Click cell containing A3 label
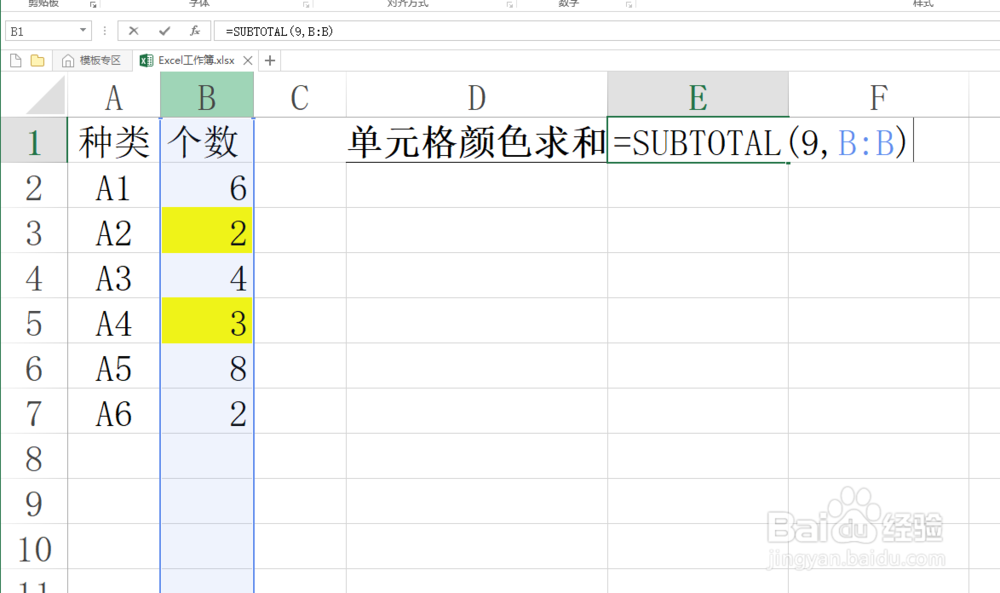Viewport: 1000px width, 593px height. click(114, 276)
